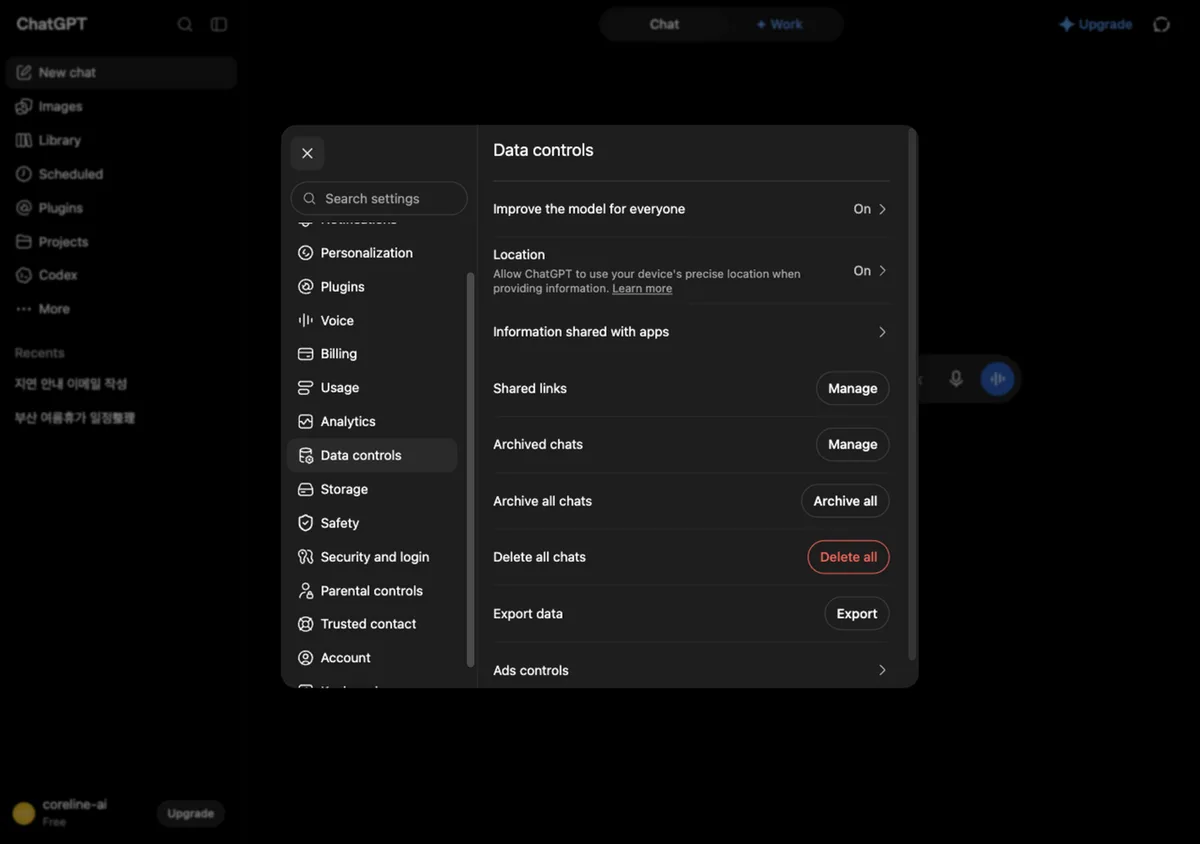This screenshot has width=1200, height=844.
Task: Click the Analytics chart icon
Action: 306,422
